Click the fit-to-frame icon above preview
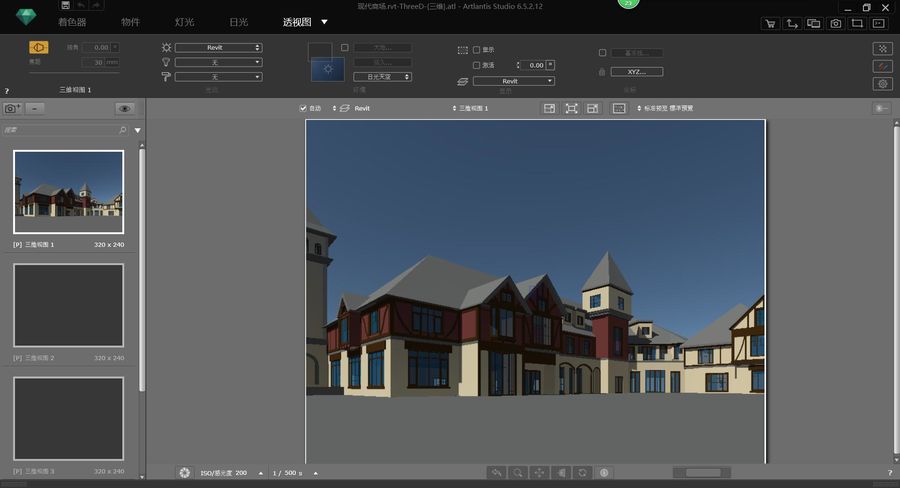900x488 pixels. [571, 109]
